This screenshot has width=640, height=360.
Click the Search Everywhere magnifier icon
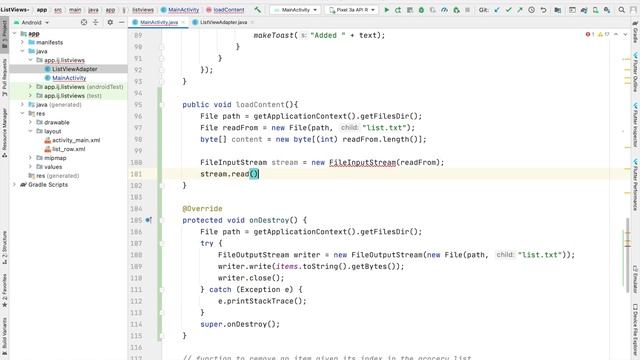click(622, 10)
